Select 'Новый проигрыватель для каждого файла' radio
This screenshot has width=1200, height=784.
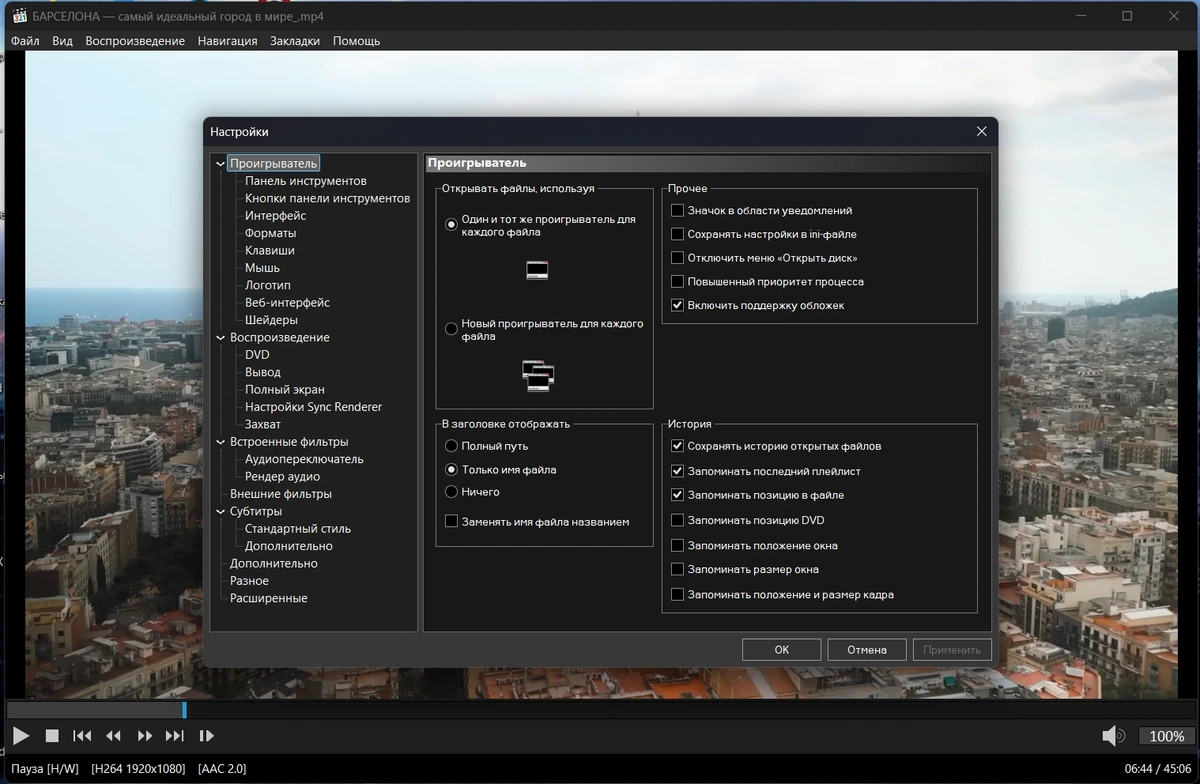(x=452, y=329)
